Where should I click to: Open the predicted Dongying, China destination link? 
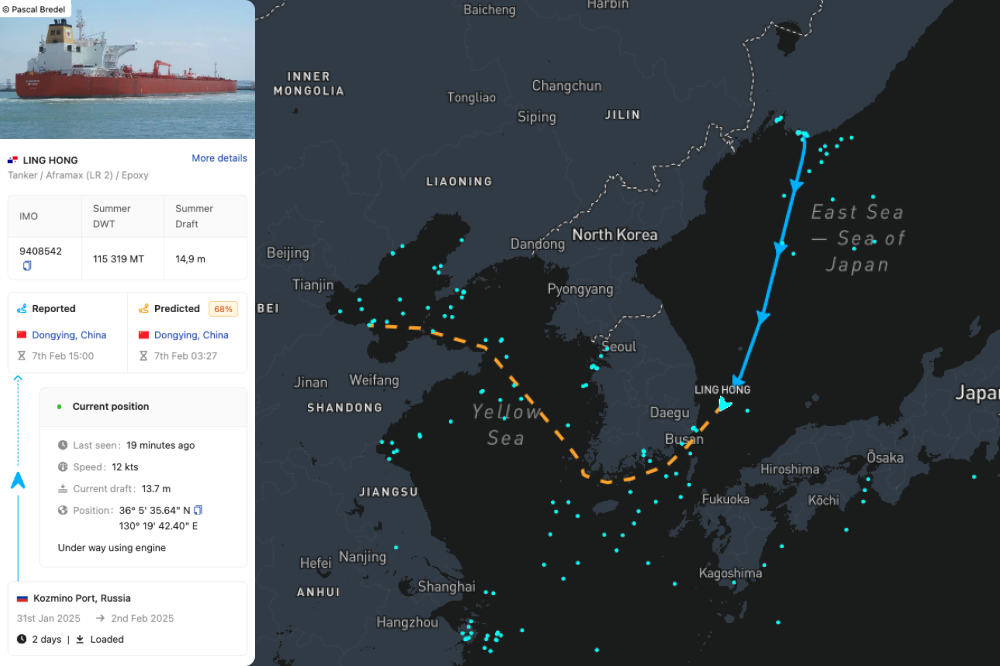click(191, 335)
